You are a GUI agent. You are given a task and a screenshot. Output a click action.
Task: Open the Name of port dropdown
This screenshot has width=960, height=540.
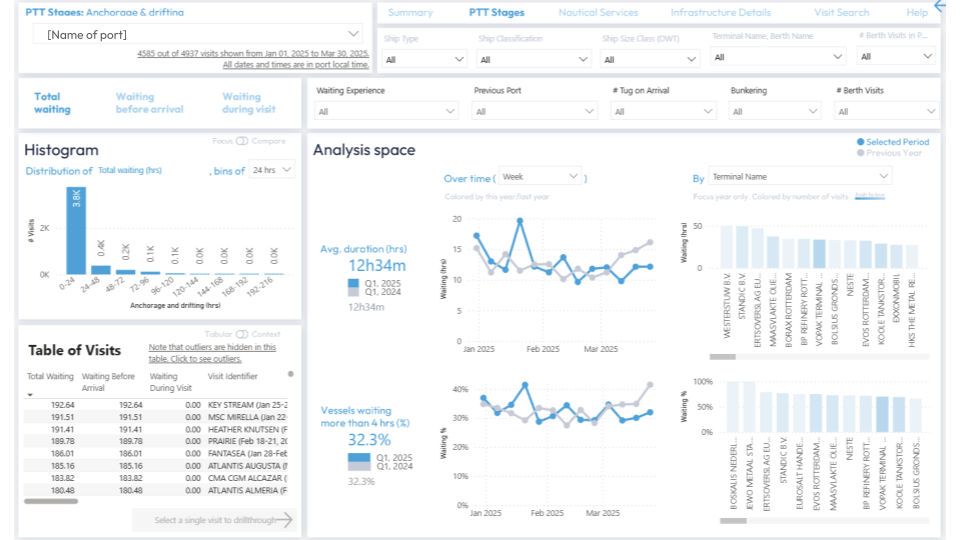tap(198, 35)
